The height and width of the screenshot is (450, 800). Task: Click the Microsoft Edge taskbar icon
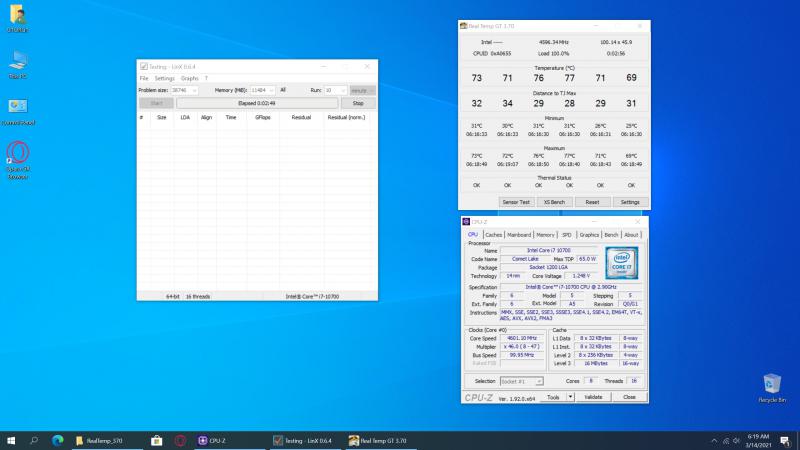point(57,440)
